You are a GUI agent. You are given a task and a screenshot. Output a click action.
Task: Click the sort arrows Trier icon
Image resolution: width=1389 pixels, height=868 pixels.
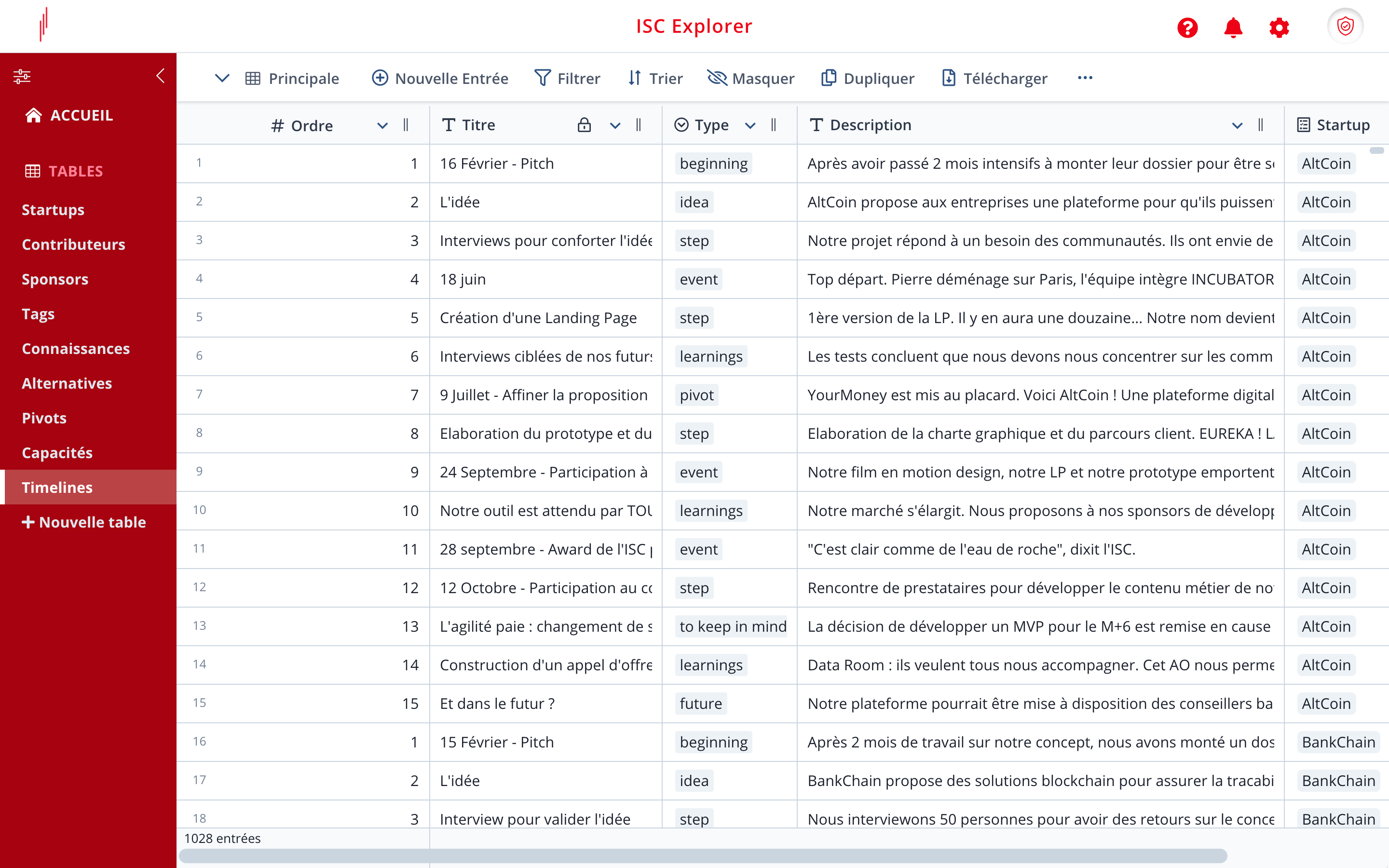pyautogui.click(x=634, y=78)
